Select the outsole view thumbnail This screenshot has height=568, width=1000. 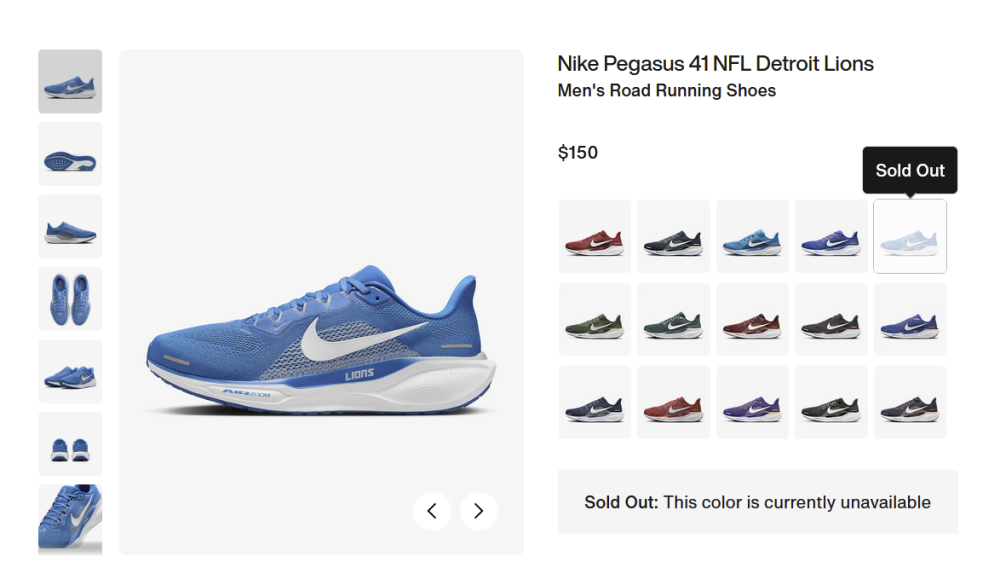[70, 154]
